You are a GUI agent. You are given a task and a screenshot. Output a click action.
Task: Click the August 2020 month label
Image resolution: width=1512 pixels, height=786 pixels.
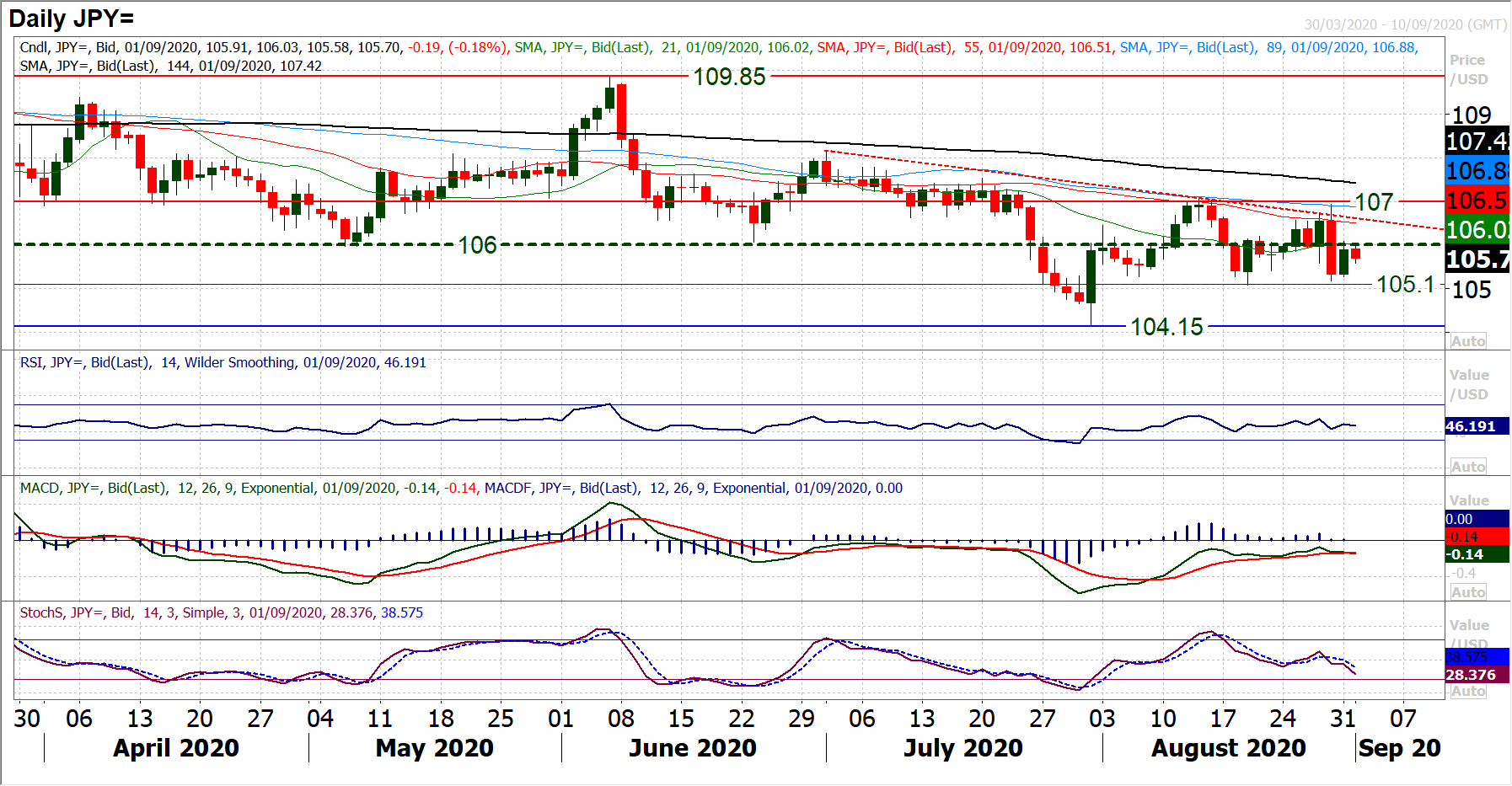pos(1229,748)
